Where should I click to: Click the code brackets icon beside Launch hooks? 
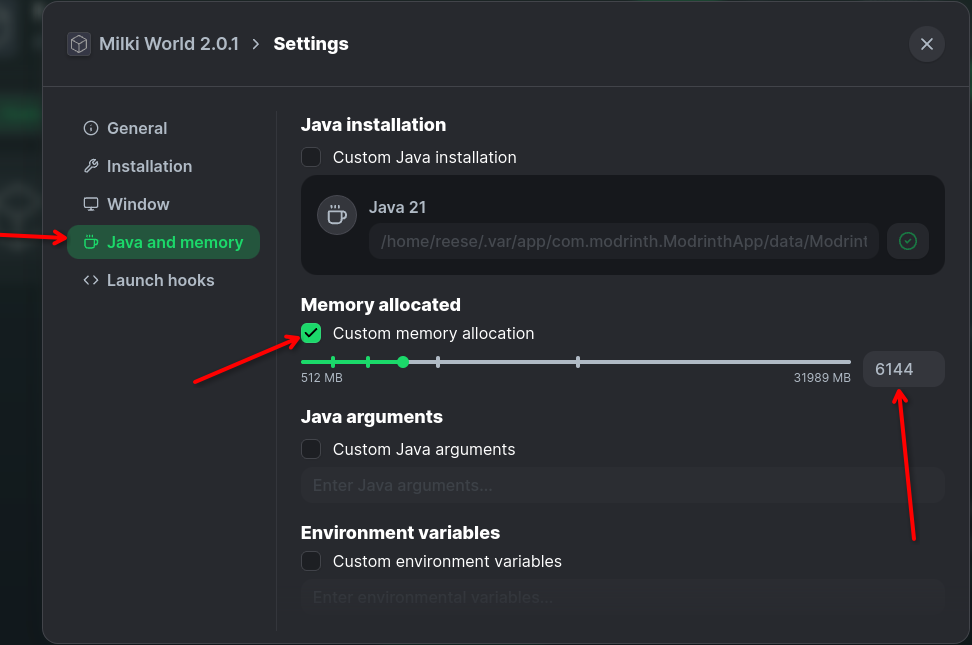91,280
